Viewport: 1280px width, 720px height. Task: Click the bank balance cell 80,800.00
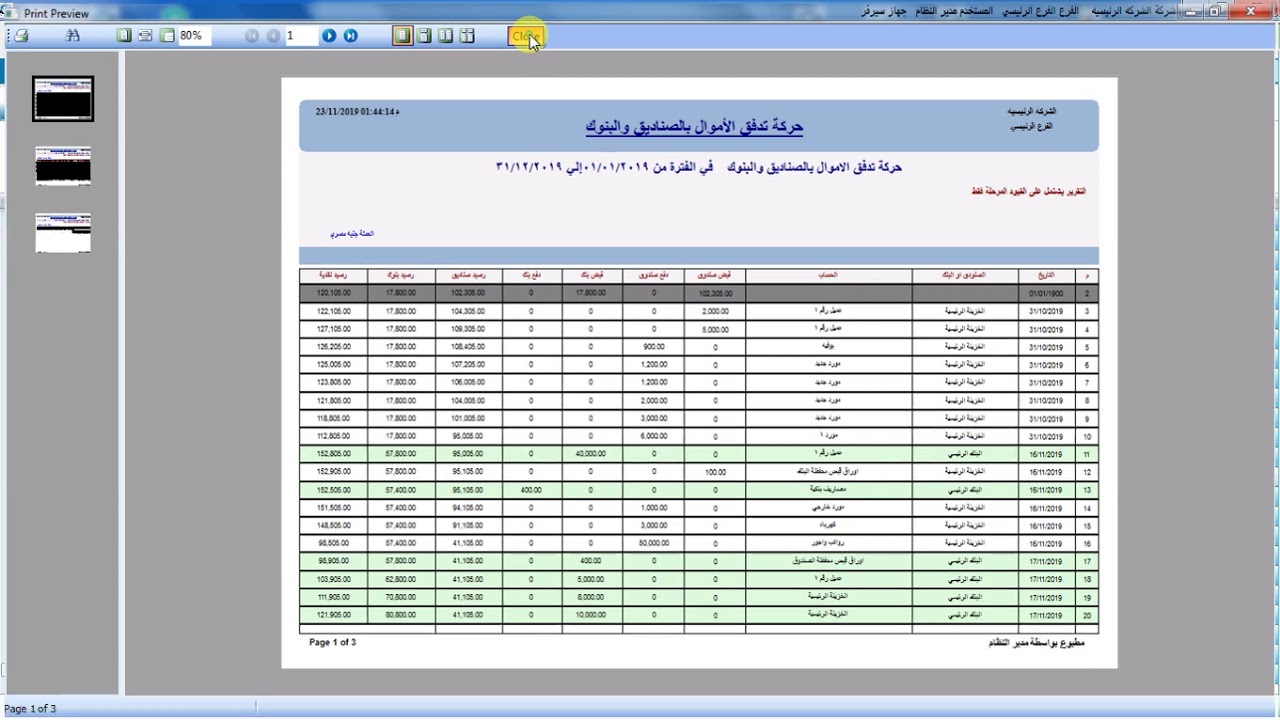[401, 615]
